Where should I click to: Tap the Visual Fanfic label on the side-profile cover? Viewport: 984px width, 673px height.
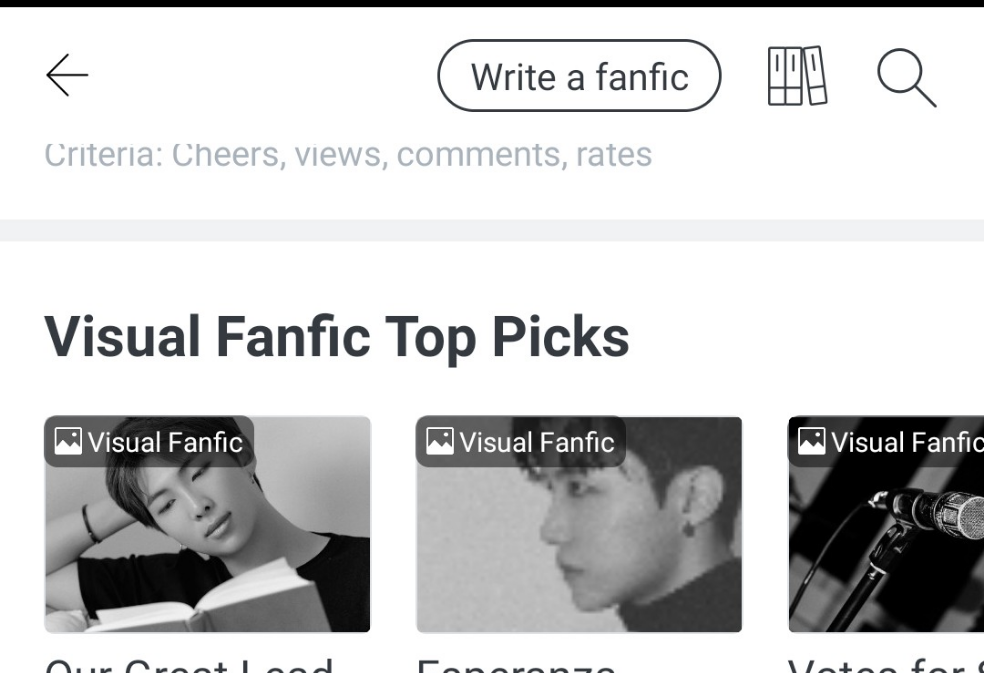click(537, 442)
